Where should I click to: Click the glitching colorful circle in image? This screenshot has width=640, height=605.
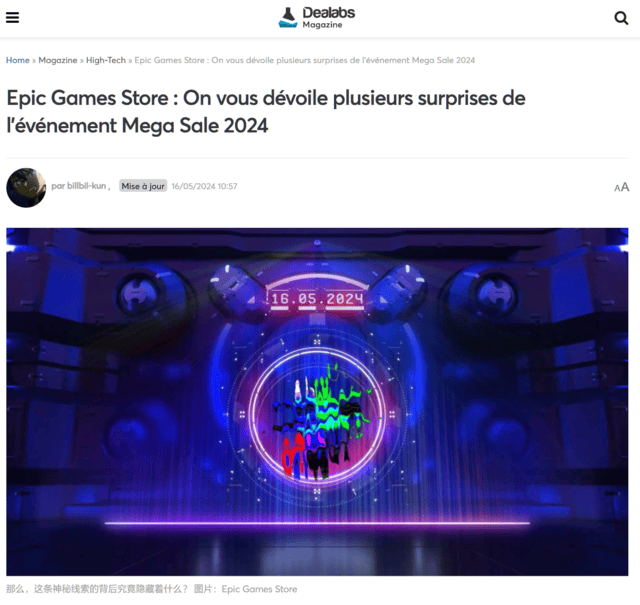[x=317, y=416]
